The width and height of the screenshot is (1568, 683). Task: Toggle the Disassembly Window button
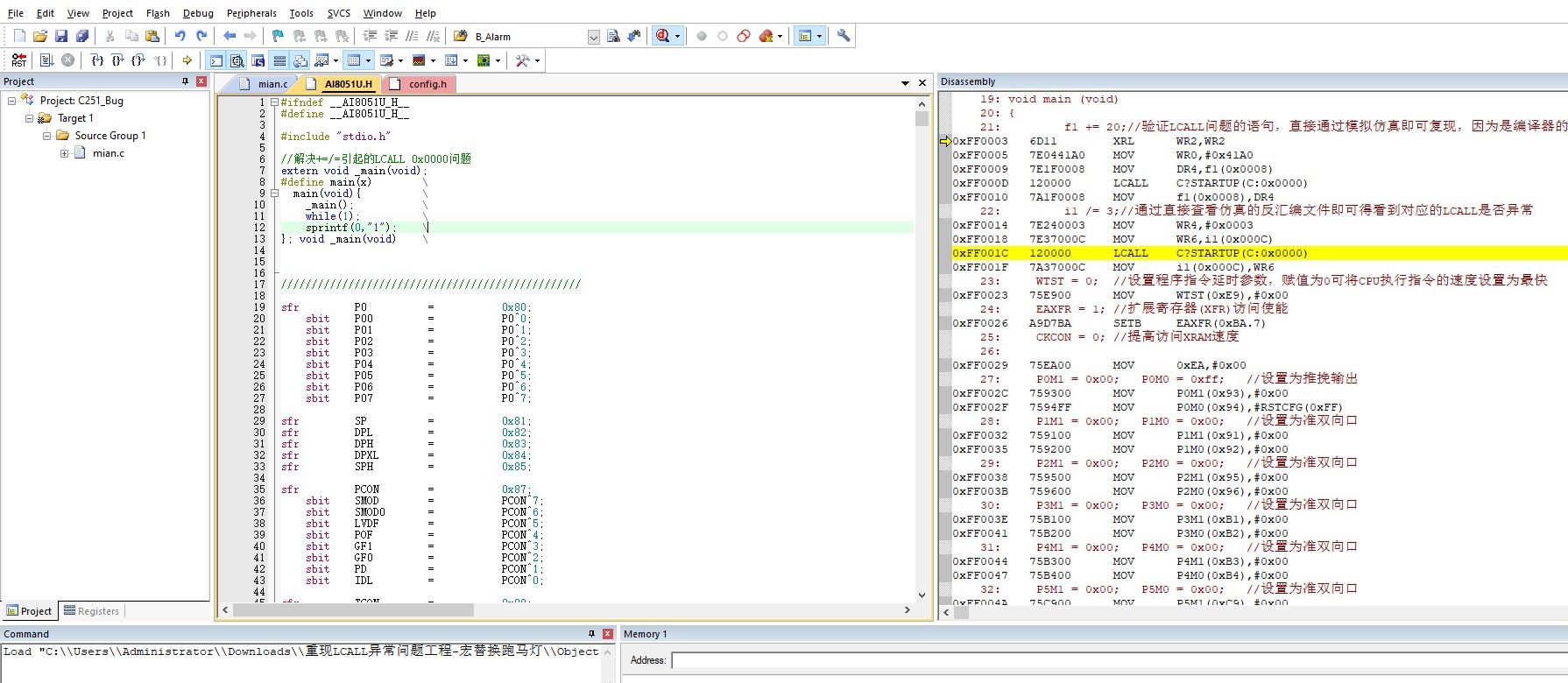[x=237, y=60]
